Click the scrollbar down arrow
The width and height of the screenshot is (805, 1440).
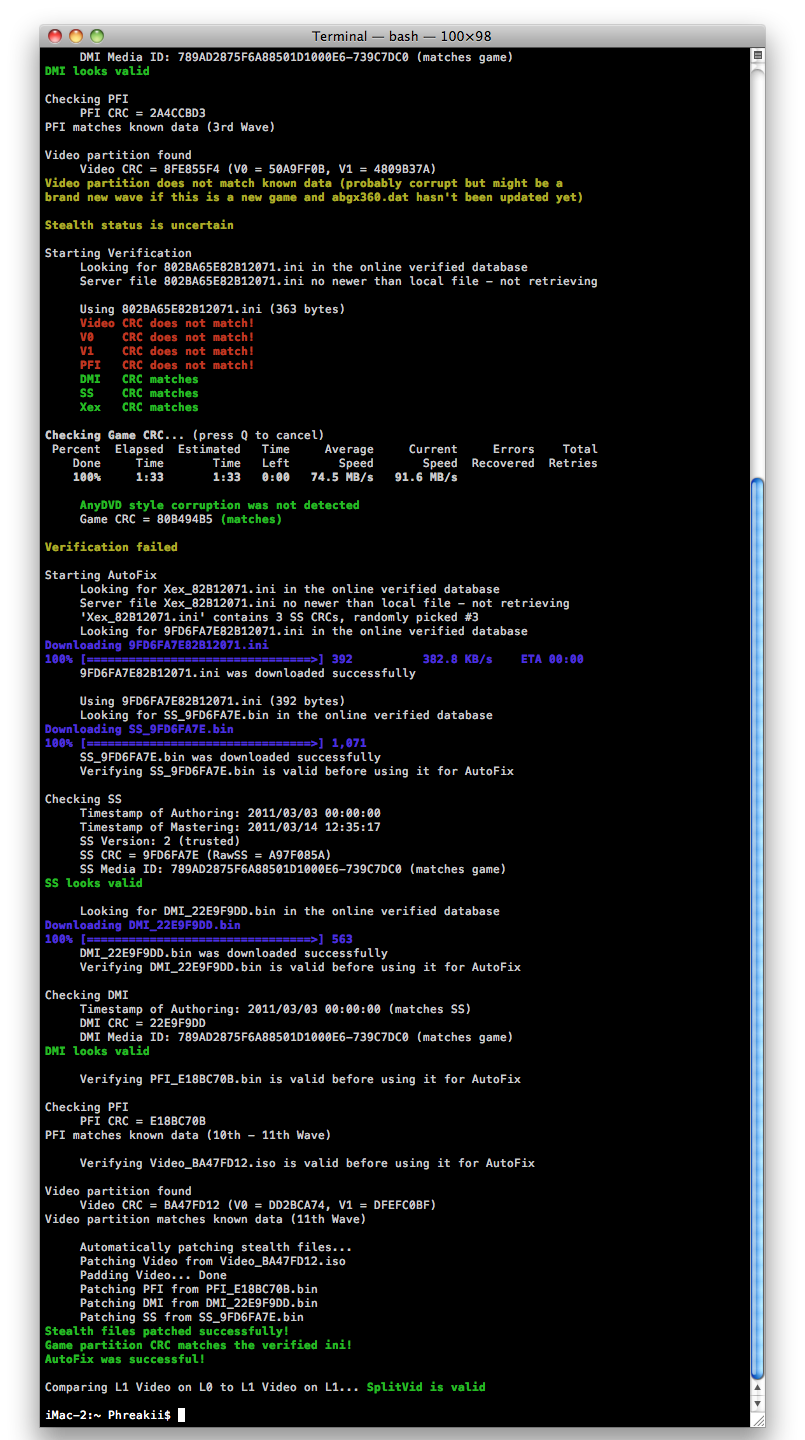757,1403
